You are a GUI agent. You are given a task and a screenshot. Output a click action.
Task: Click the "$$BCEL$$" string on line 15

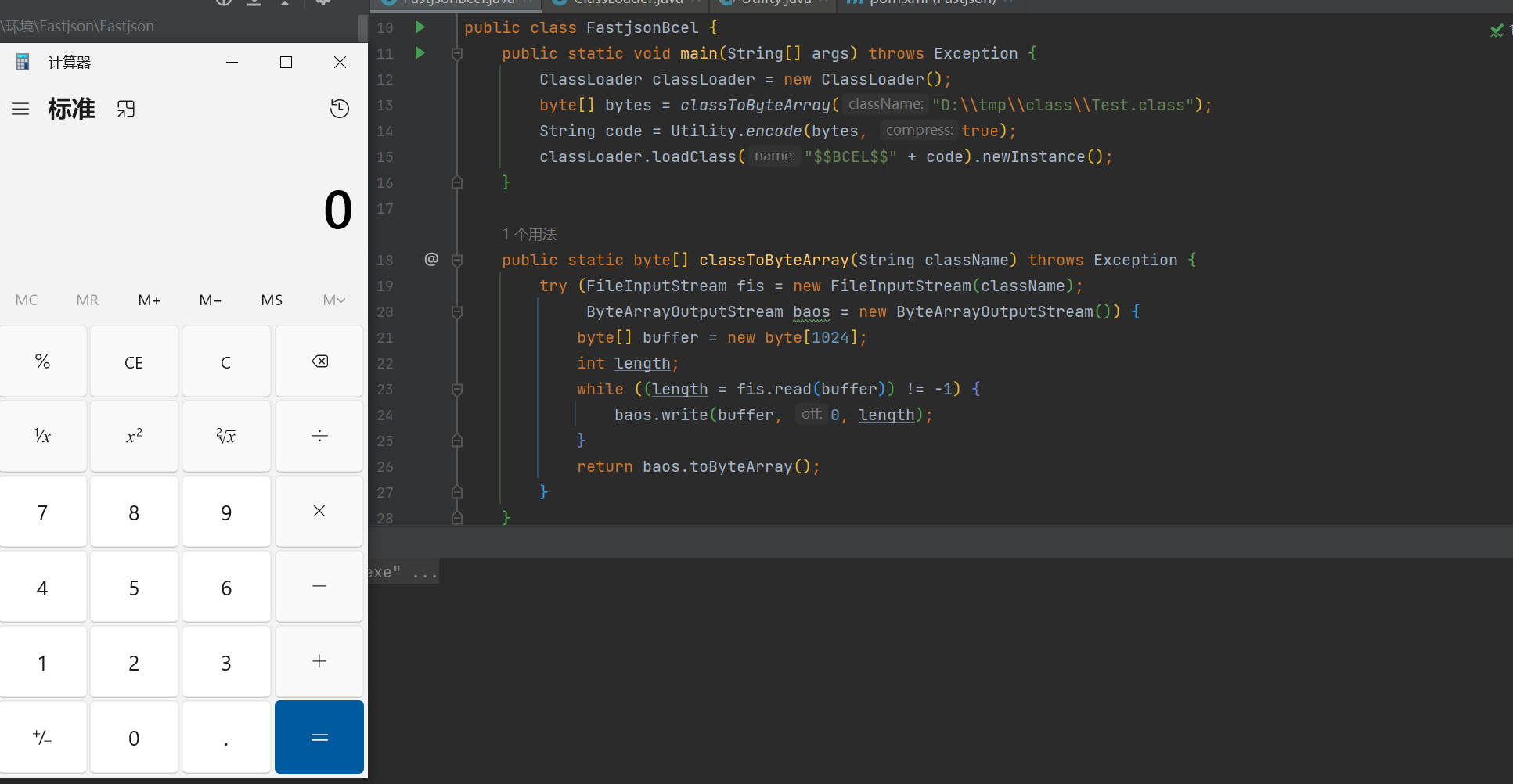851,156
